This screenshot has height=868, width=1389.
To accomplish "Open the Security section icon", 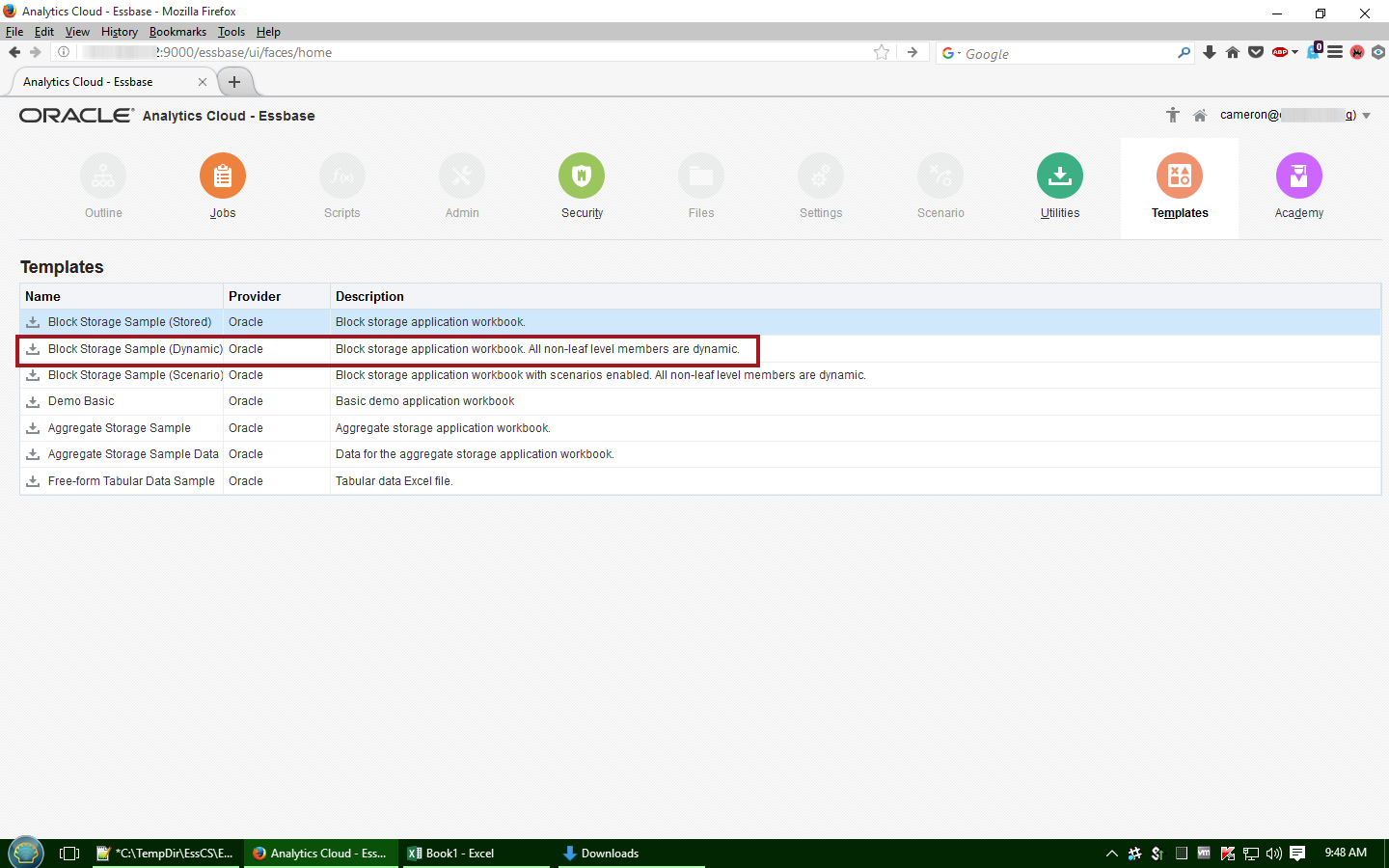I will (x=582, y=176).
